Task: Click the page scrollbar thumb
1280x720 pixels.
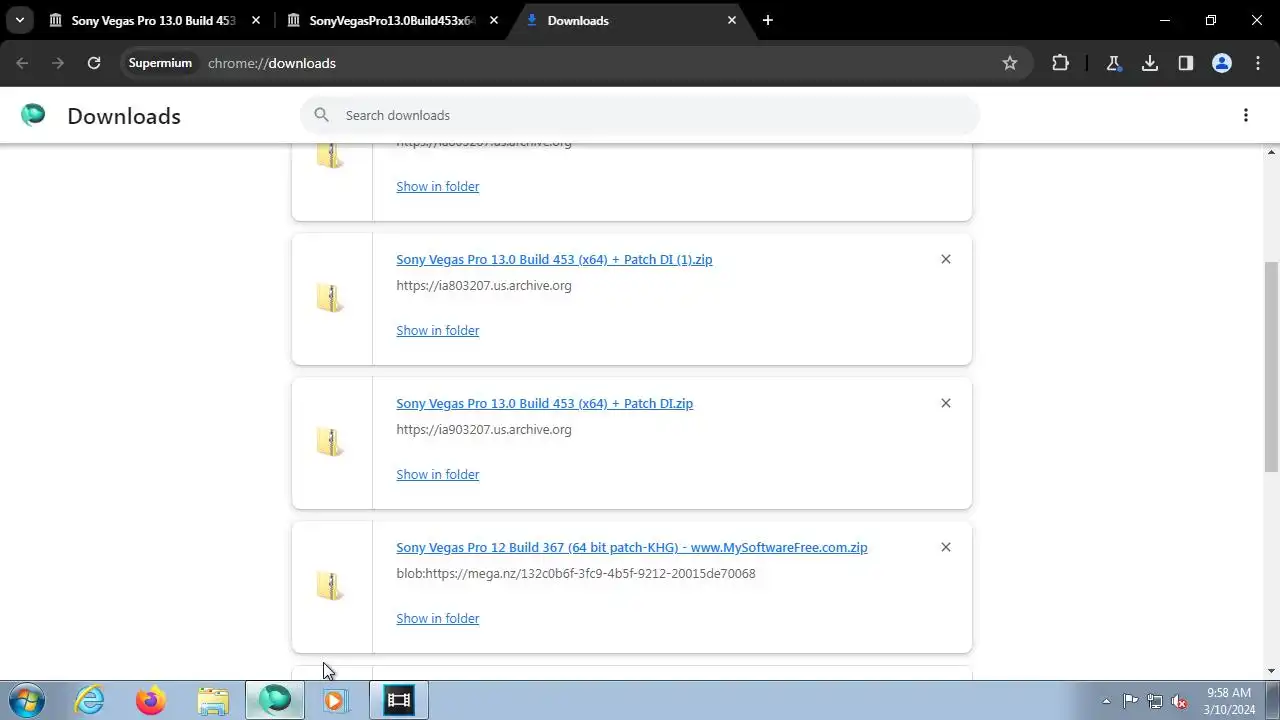Action: coord(1272,366)
